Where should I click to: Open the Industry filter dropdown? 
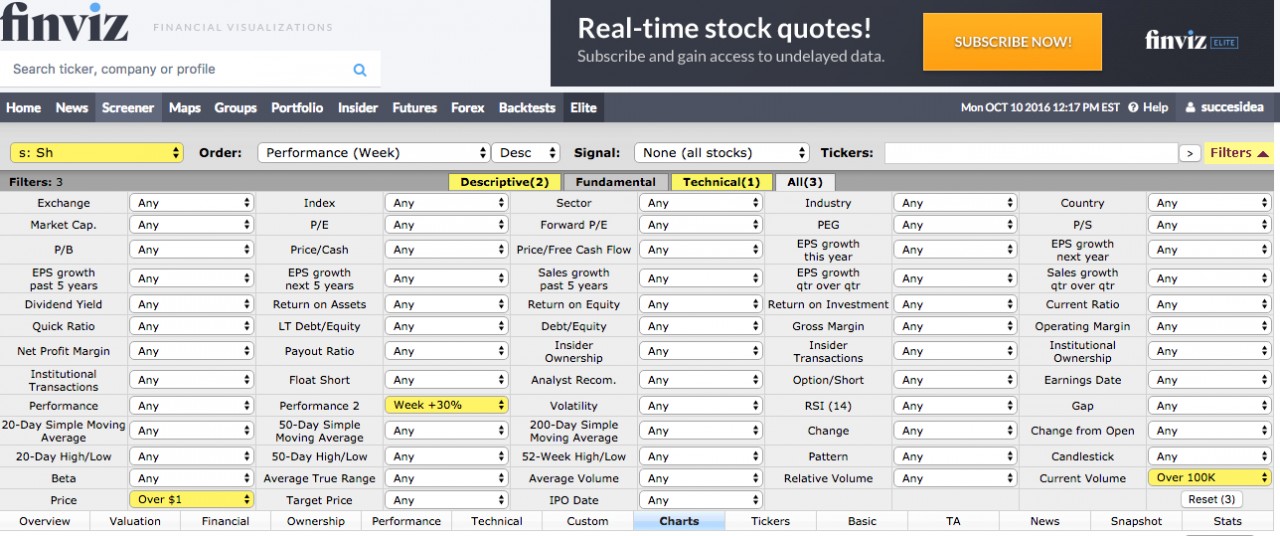pos(955,203)
